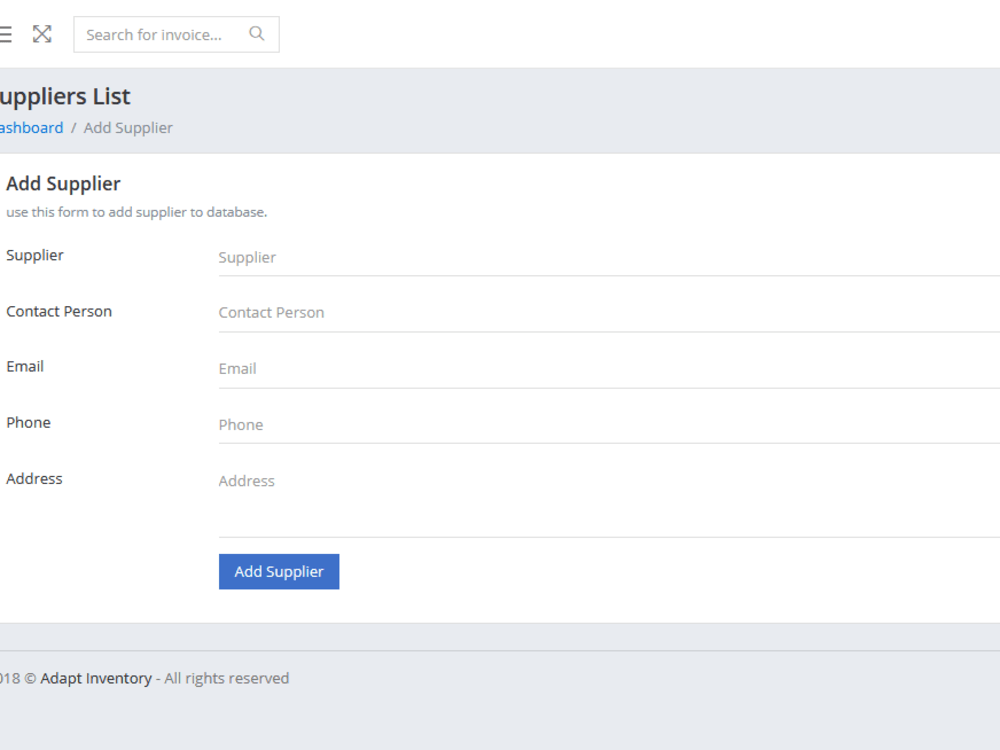Click into the Contact Person input field

pyautogui.click(x=609, y=313)
